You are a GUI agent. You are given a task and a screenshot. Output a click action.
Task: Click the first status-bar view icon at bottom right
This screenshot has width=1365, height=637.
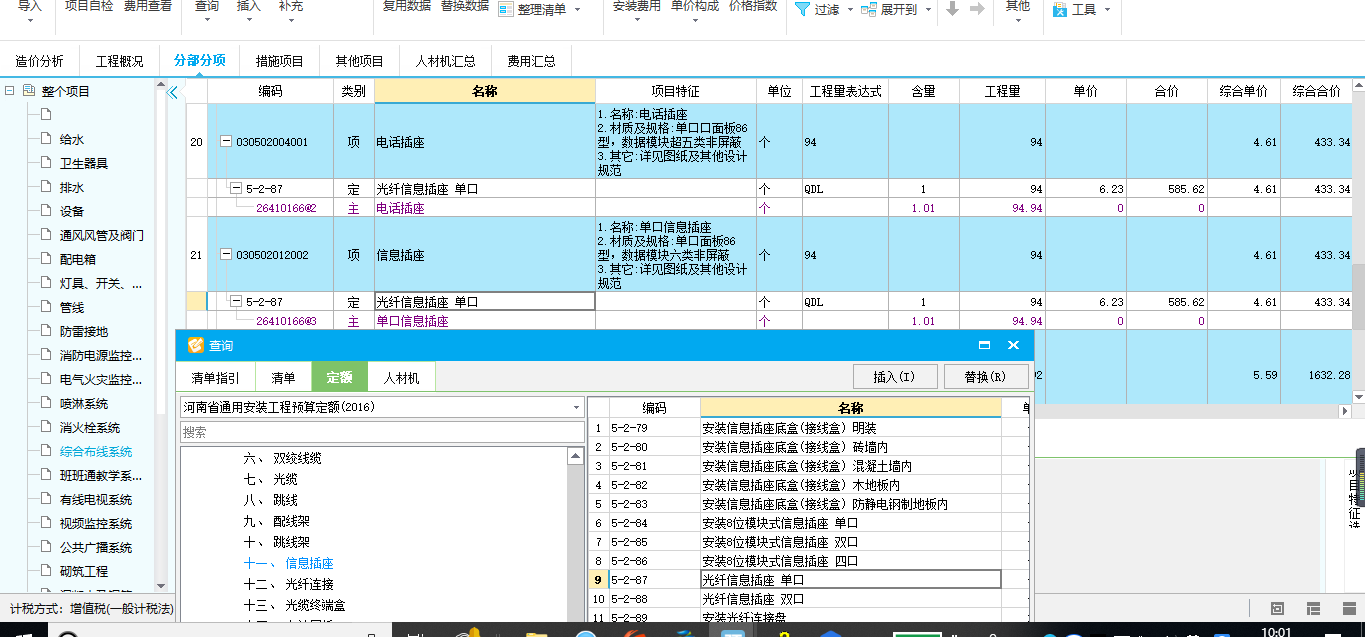coord(1277,608)
